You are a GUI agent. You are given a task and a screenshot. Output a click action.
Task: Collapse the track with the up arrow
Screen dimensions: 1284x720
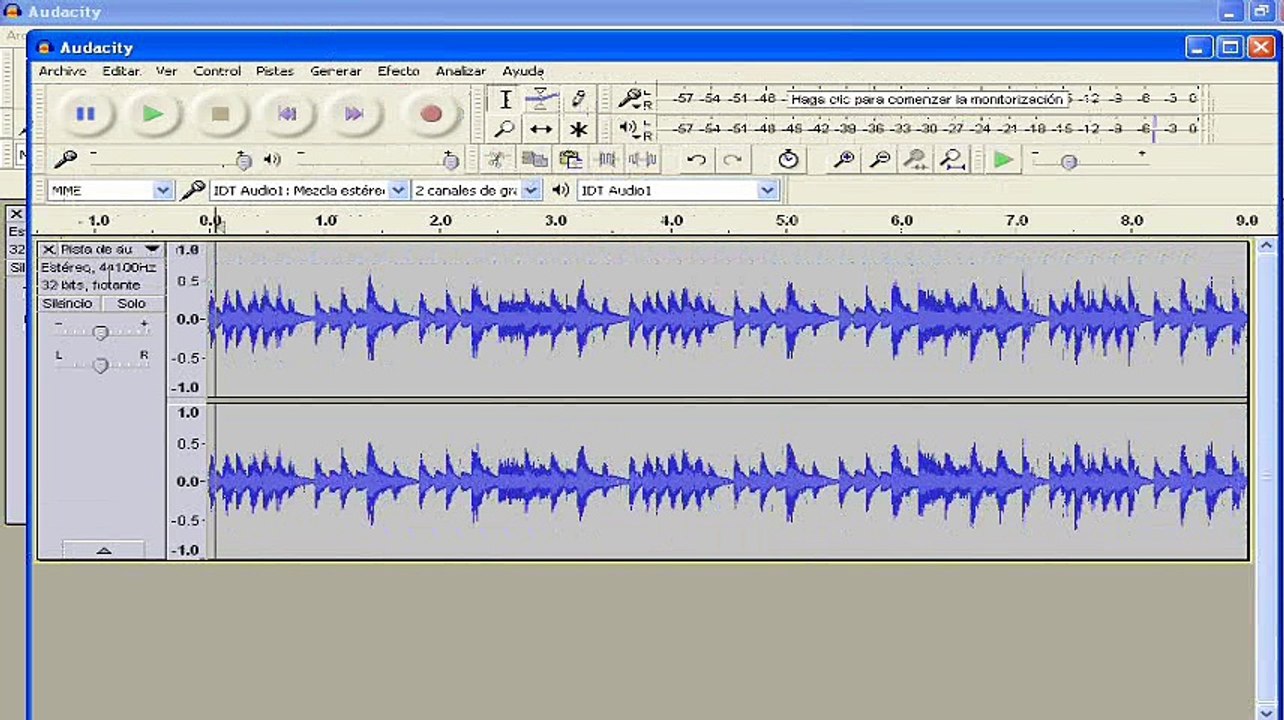click(x=103, y=550)
